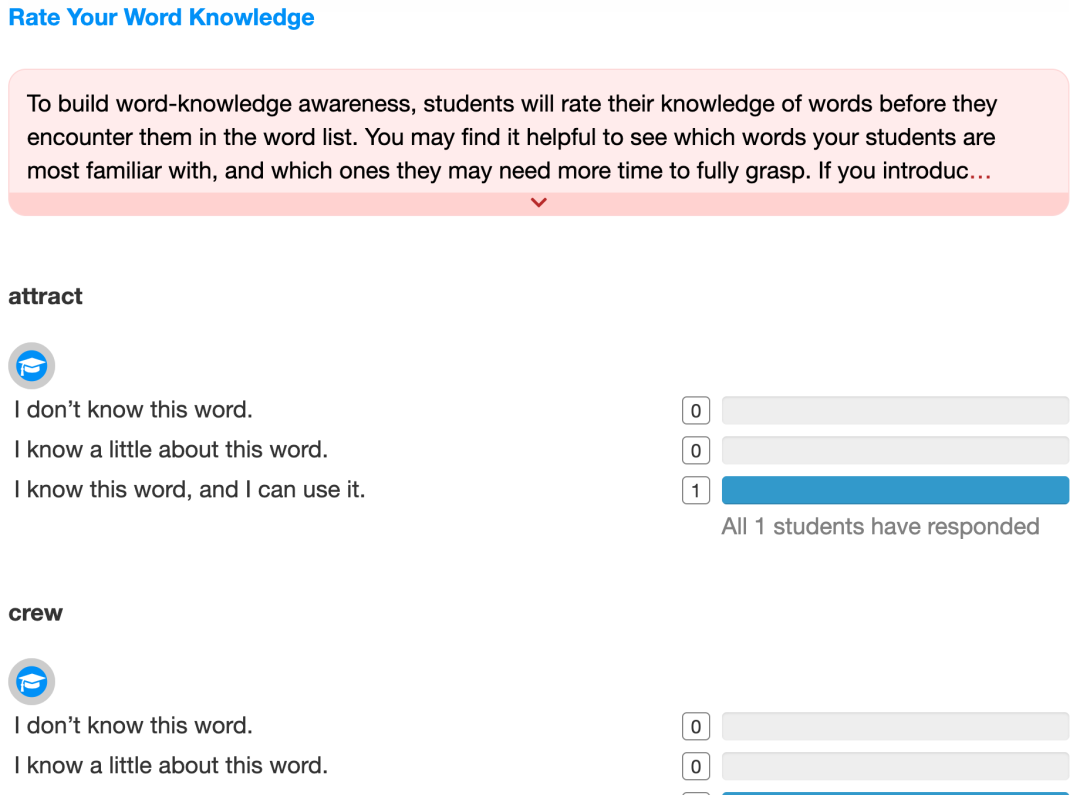Select empty bar for crew 'know a little'
The height and width of the screenshot is (795, 1080).
[x=895, y=766]
